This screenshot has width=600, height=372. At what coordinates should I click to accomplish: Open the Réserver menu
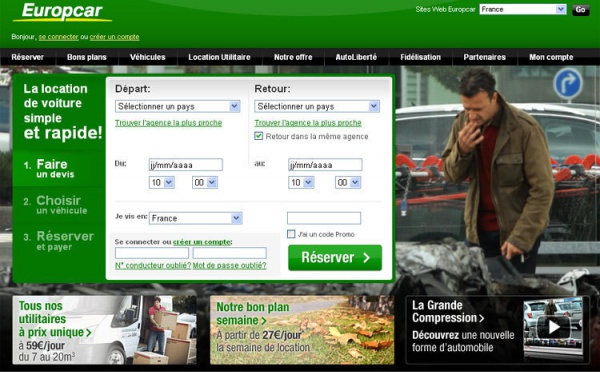(28, 57)
